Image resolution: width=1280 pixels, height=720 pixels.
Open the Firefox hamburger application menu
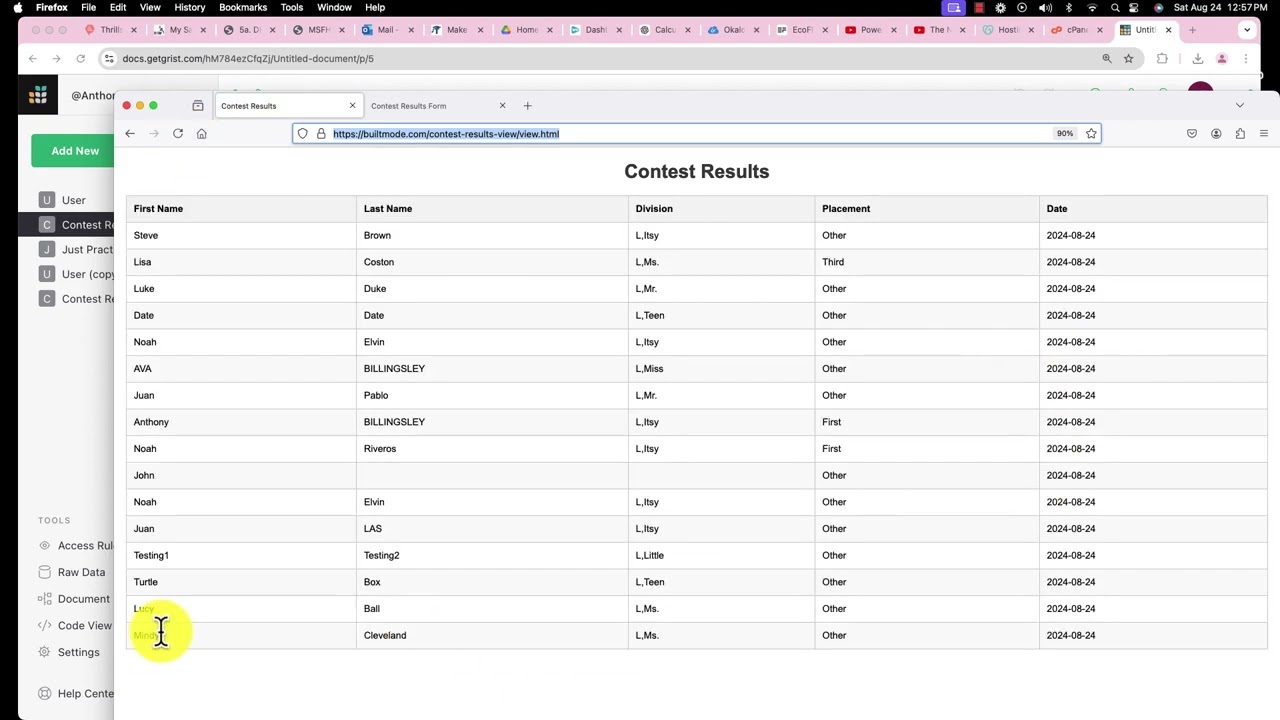[x=1264, y=133]
